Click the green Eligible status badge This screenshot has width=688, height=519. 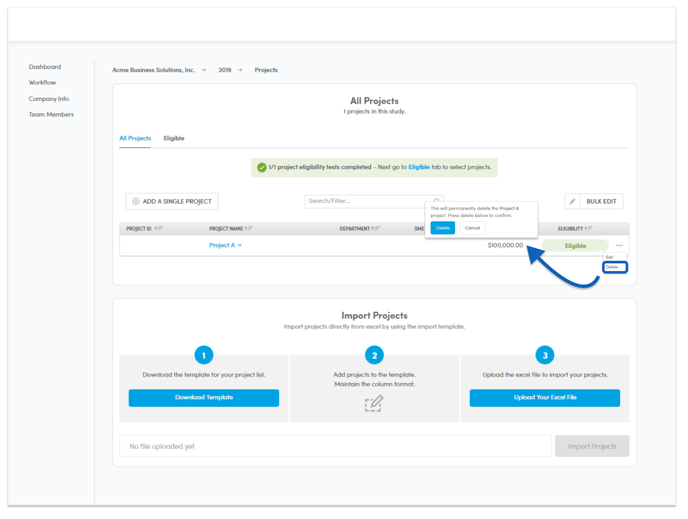pos(575,246)
